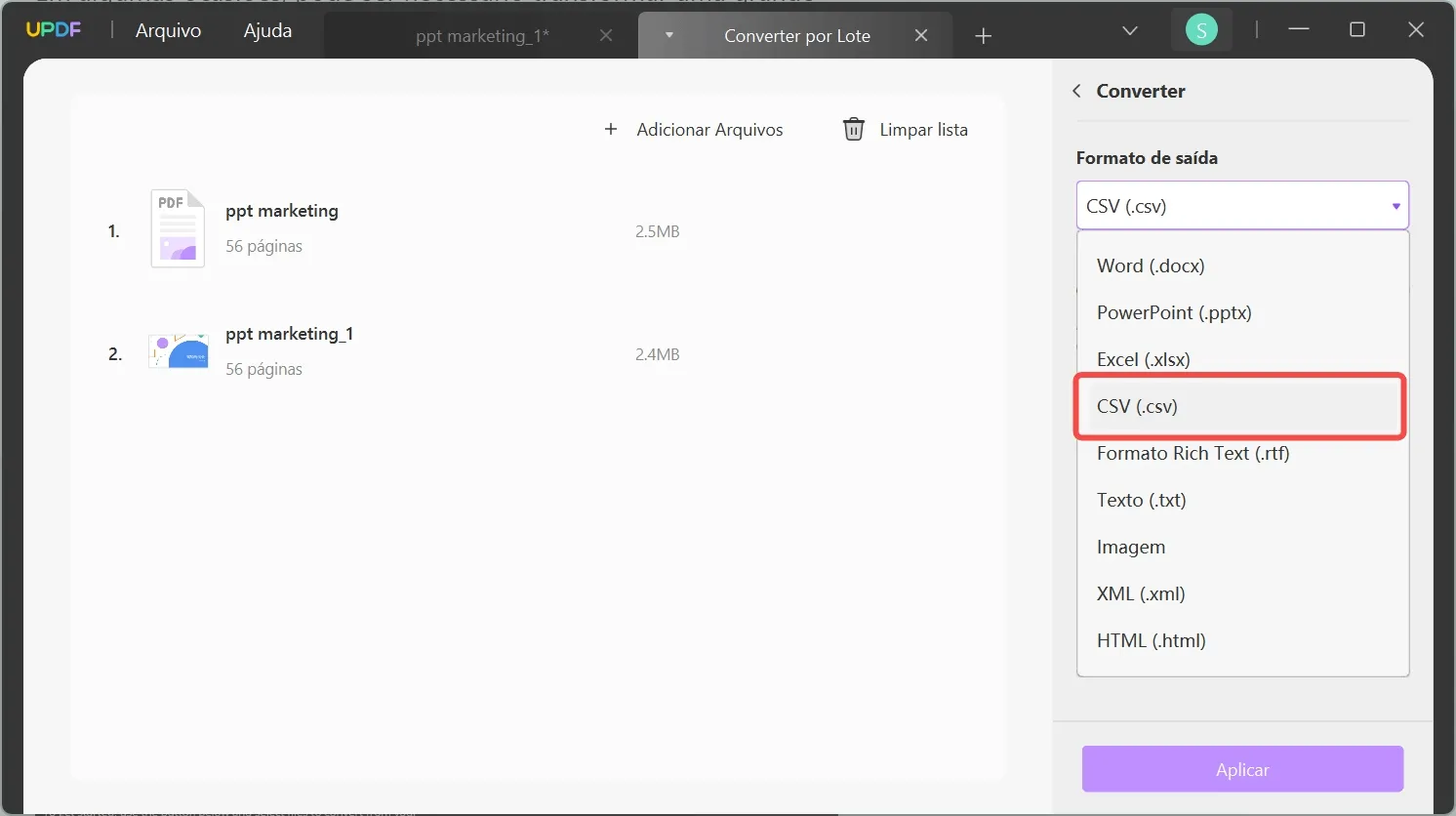Open the user account avatar
The height and width of the screenshot is (816, 1456).
[1201, 29]
